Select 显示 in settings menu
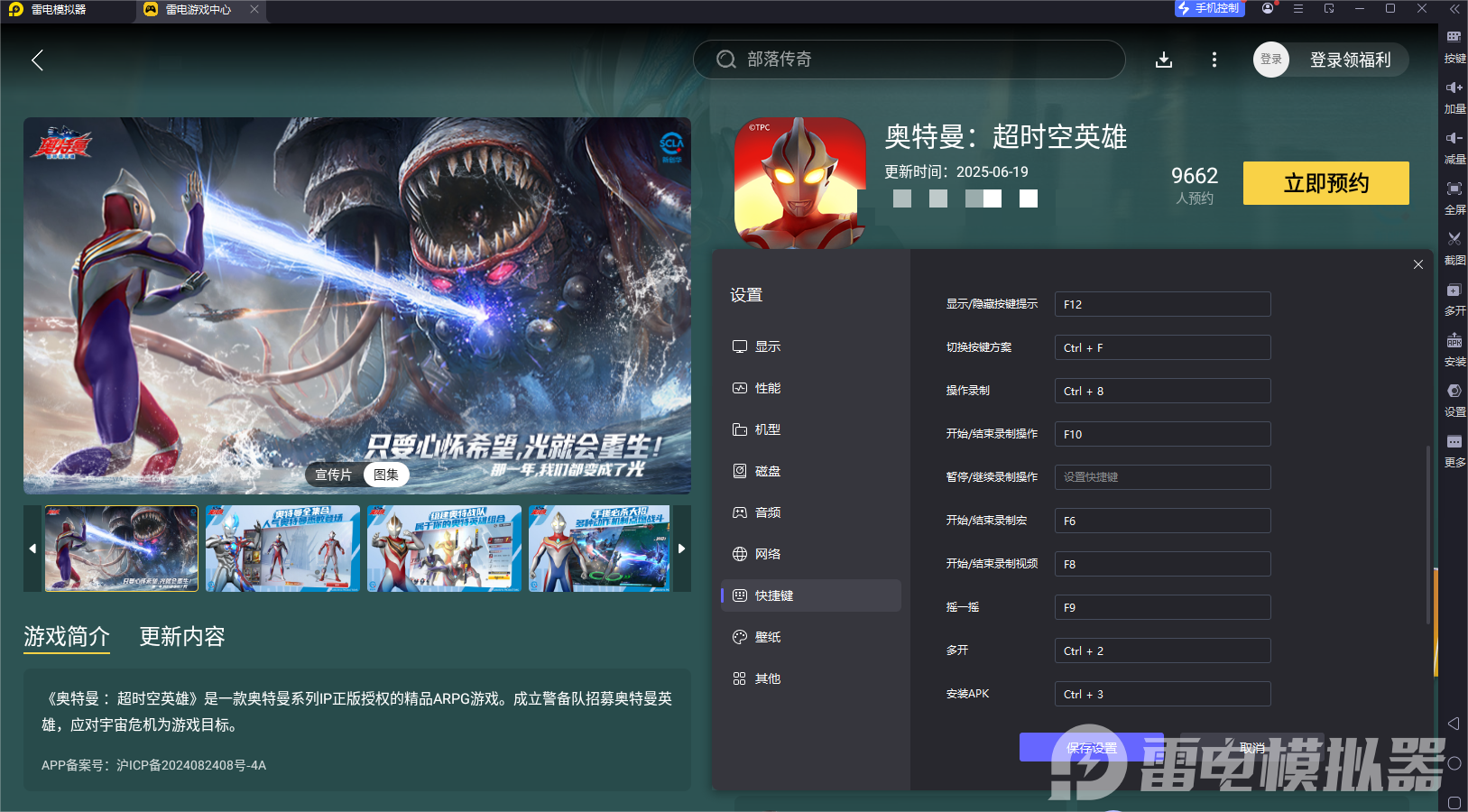The height and width of the screenshot is (812, 1468). click(767, 346)
